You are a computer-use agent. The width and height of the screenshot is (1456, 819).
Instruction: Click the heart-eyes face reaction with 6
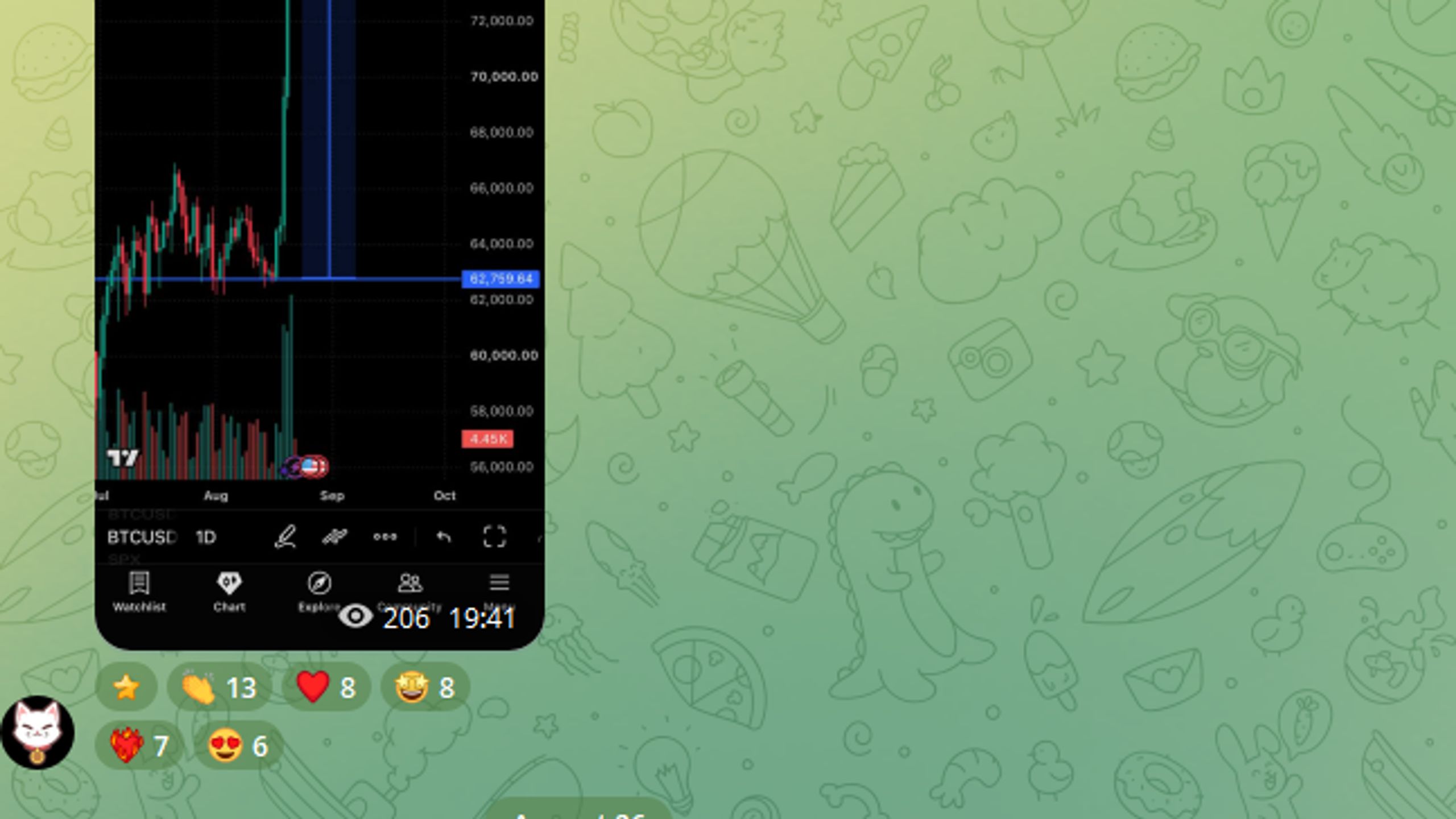[x=238, y=746]
